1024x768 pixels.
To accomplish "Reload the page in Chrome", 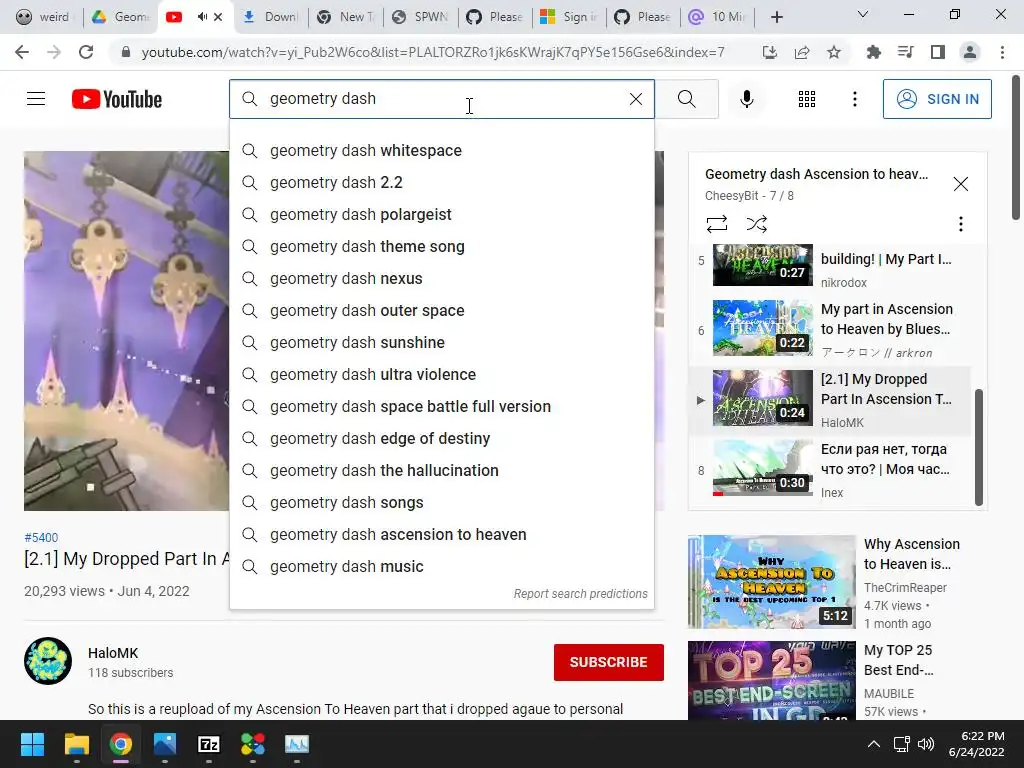I will click(86, 52).
